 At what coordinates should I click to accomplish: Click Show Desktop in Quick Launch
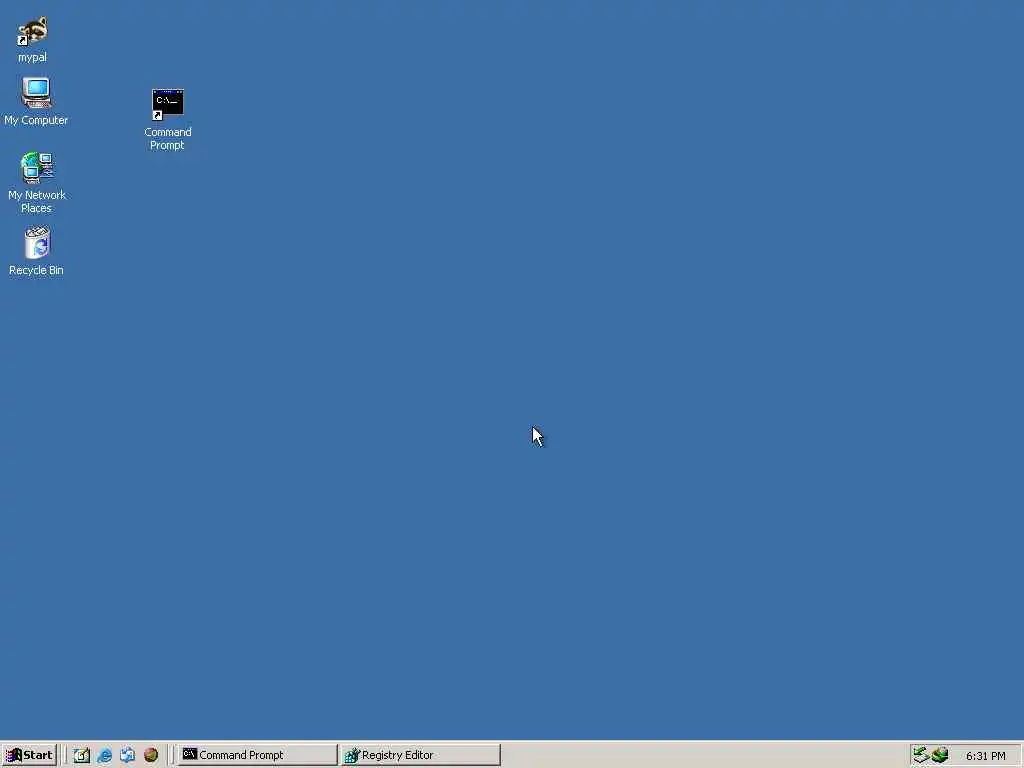pyautogui.click(x=81, y=755)
